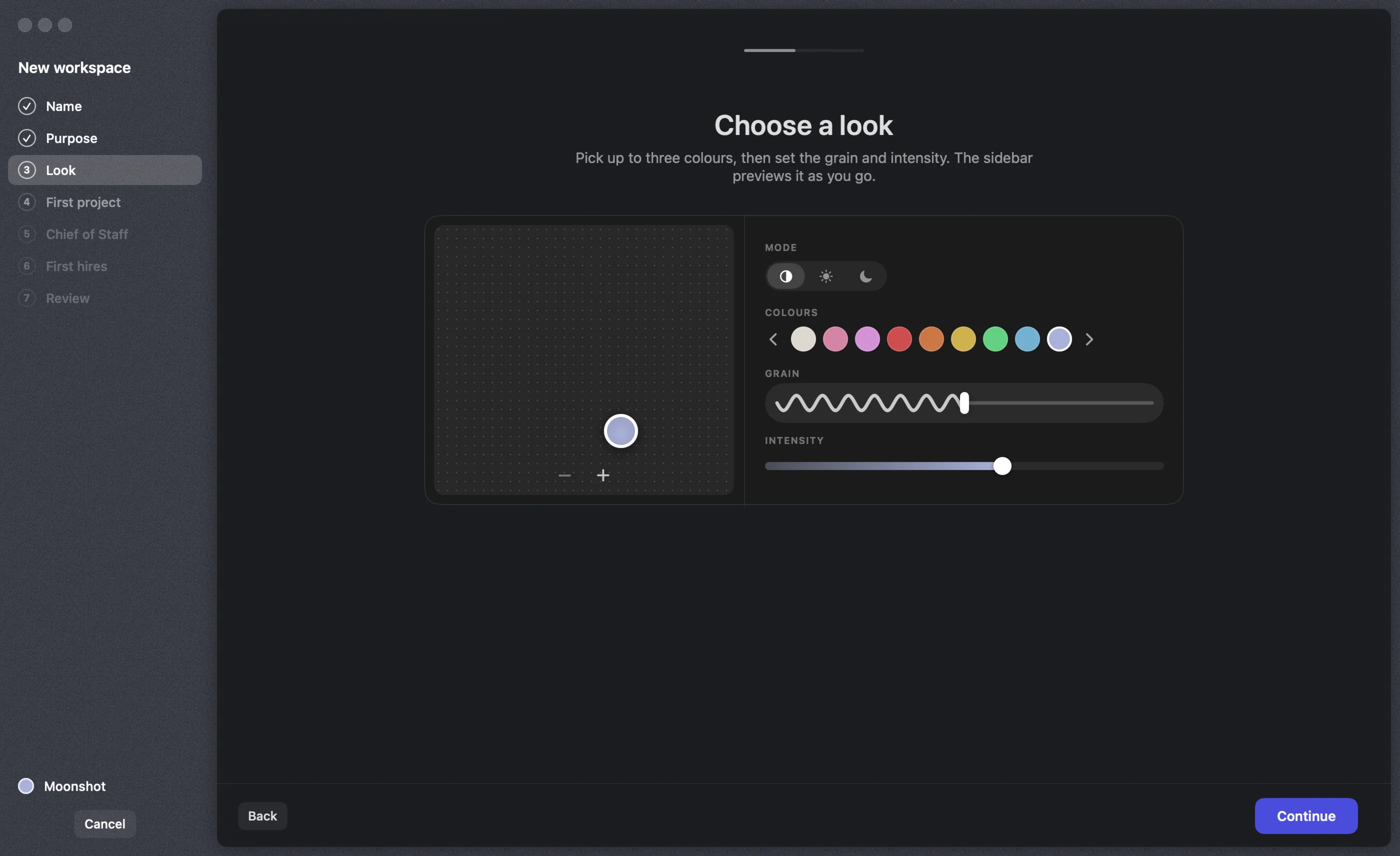This screenshot has width=1400, height=856.
Task: Click the Continue button
Action: coord(1305,815)
